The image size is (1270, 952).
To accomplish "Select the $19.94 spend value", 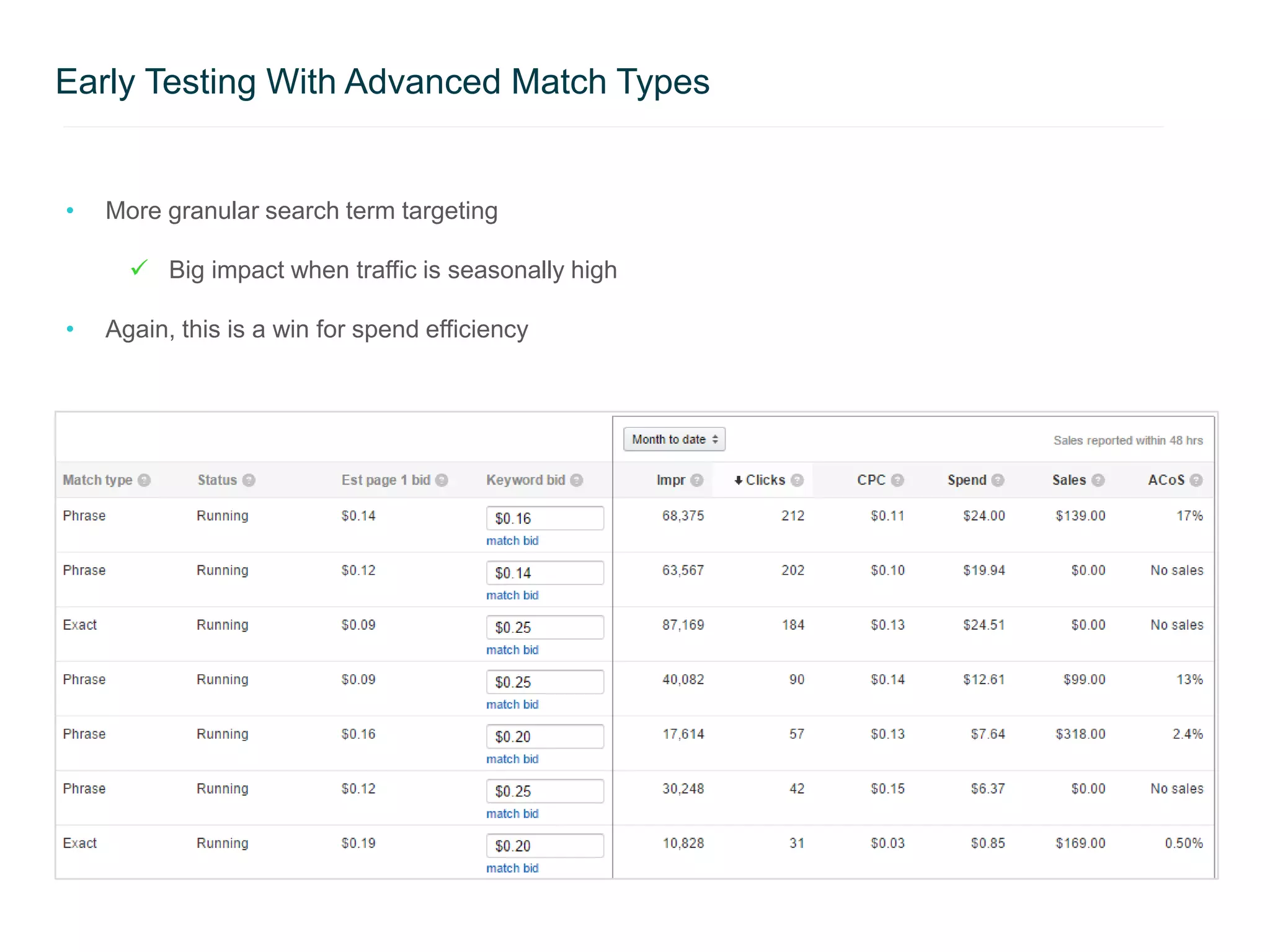I will (x=984, y=570).
